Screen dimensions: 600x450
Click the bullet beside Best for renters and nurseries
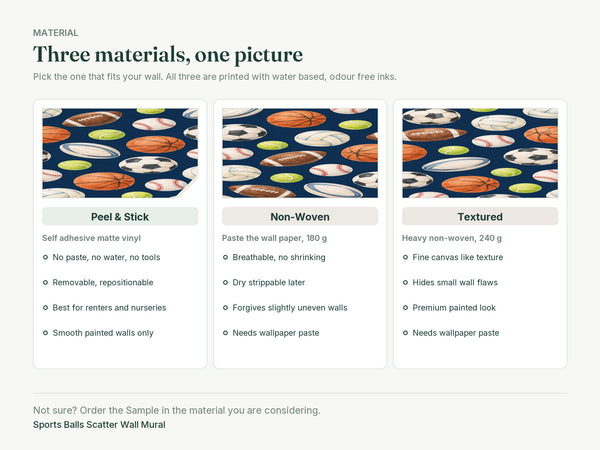click(45, 308)
